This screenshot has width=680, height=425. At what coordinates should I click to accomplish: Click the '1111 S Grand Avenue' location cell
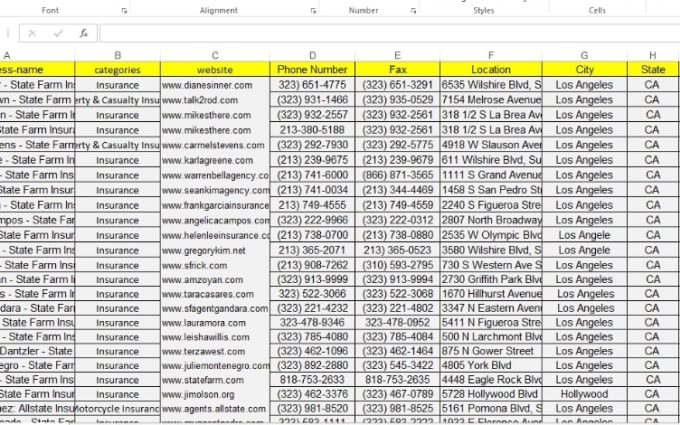pyautogui.click(x=491, y=175)
